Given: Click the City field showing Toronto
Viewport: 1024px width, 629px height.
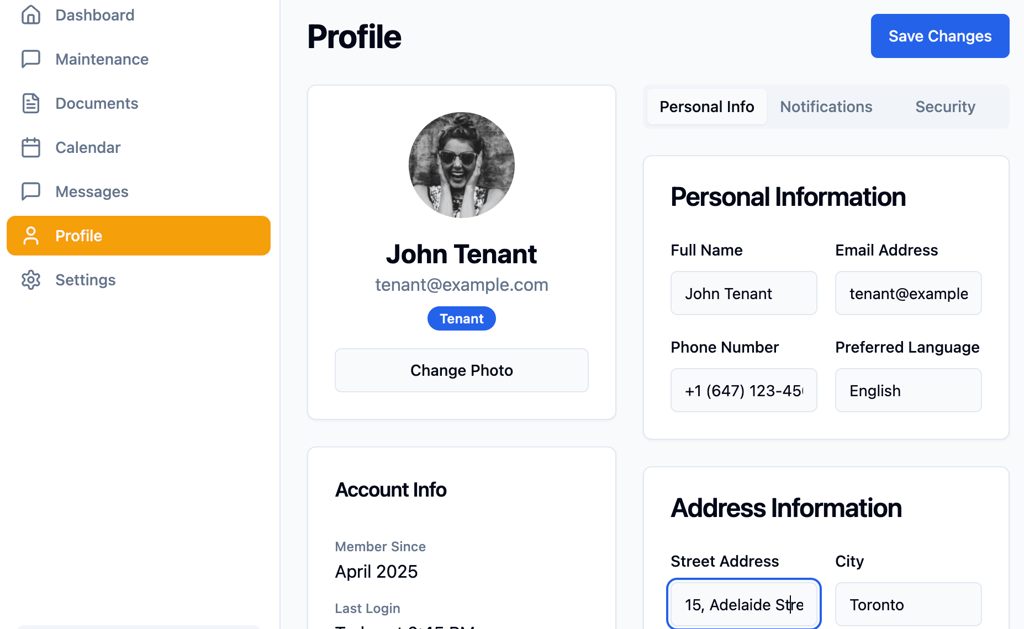Looking at the screenshot, I should point(908,605).
